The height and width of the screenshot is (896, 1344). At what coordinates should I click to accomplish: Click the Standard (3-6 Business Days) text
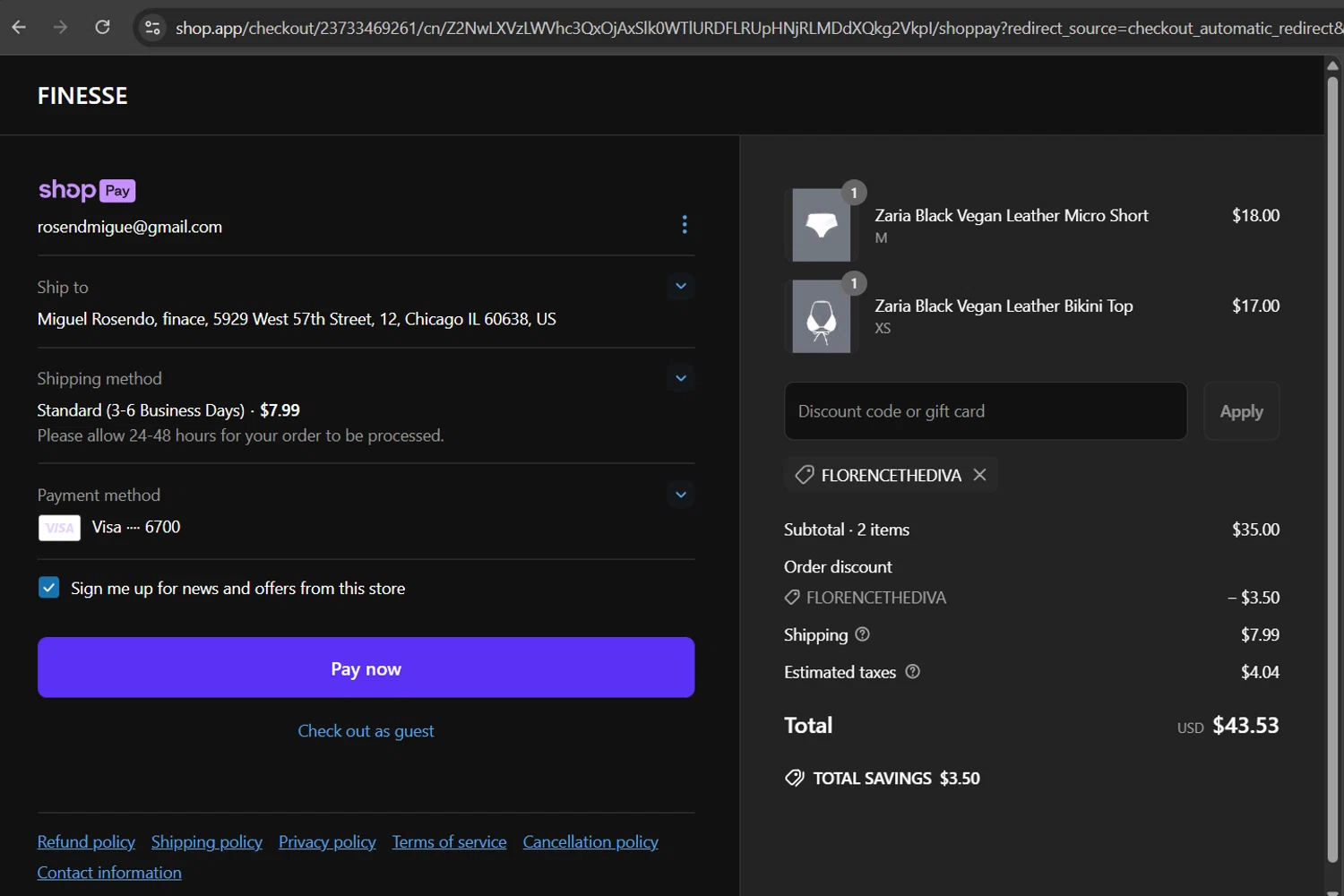(141, 410)
